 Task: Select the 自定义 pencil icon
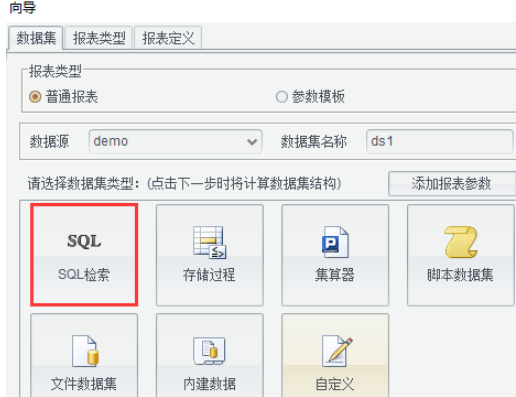pyautogui.click(x=337, y=351)
